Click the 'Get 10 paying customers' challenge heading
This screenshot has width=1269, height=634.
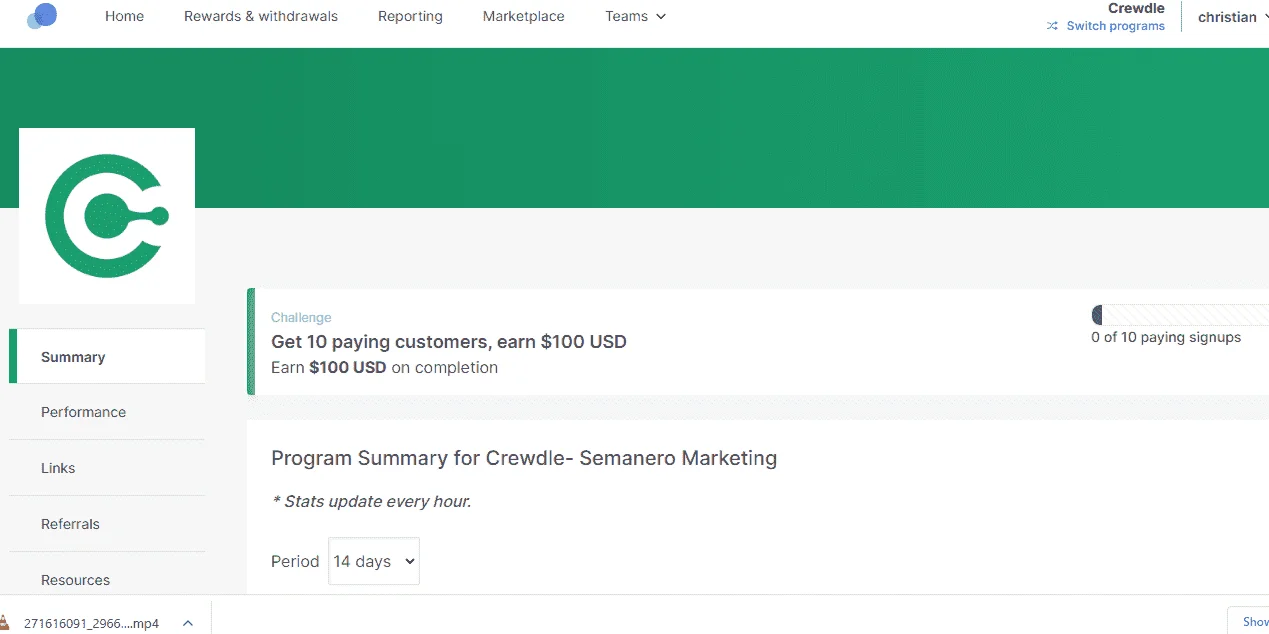click(x=449, y=342)
